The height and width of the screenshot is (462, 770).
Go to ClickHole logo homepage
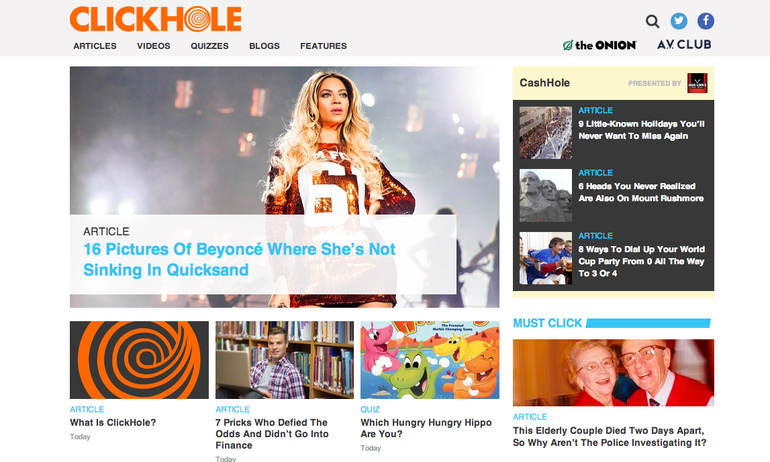[x=156, y=19]
